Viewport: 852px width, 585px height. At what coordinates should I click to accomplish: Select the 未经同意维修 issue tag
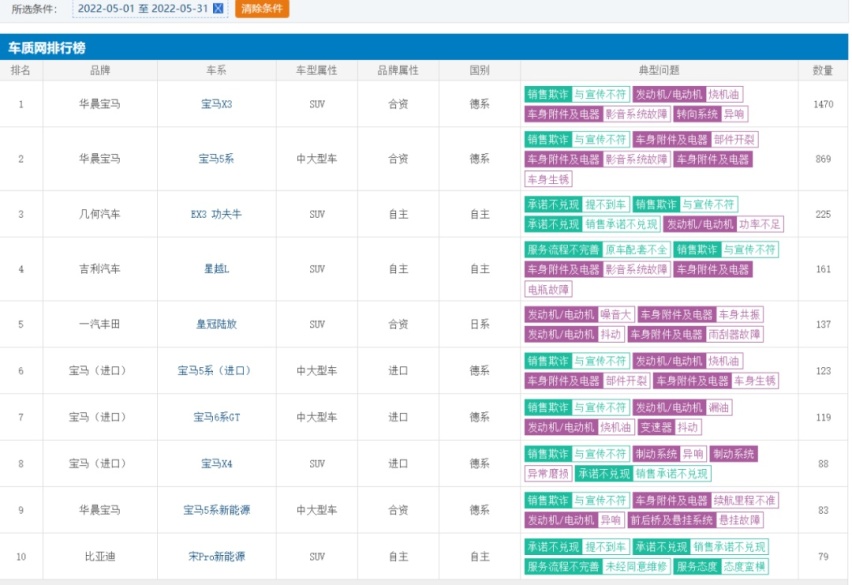[636, 567]
